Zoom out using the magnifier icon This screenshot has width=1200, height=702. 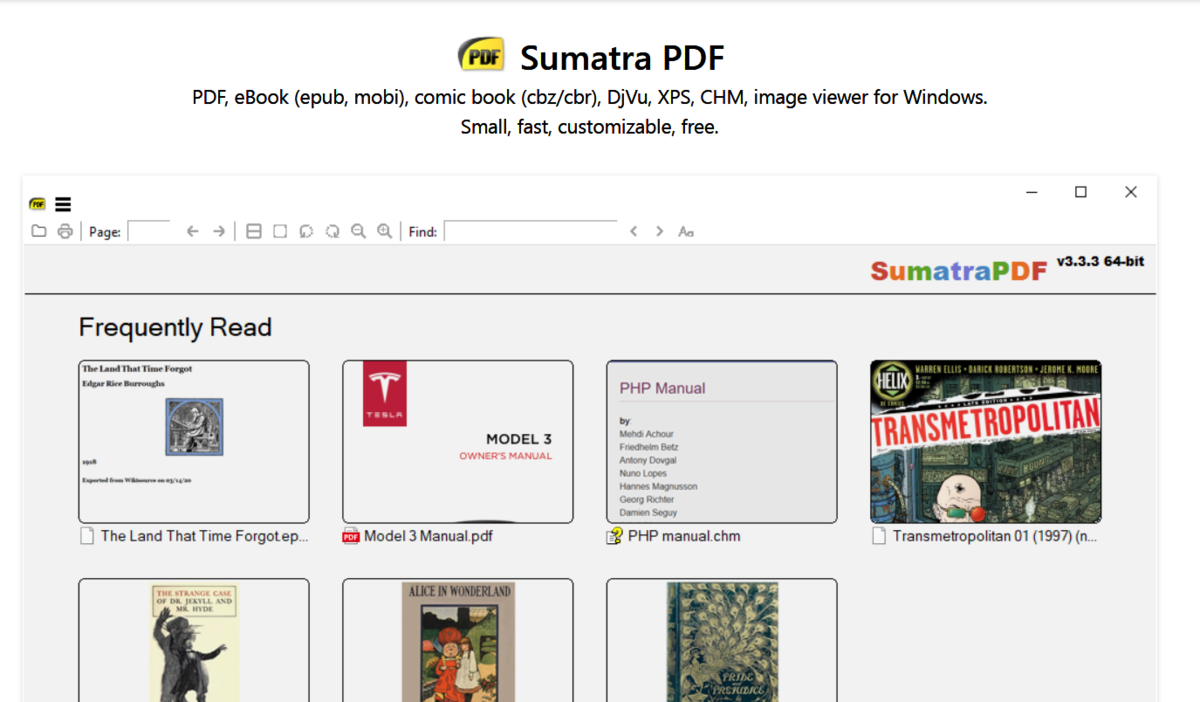click(359, 231)
